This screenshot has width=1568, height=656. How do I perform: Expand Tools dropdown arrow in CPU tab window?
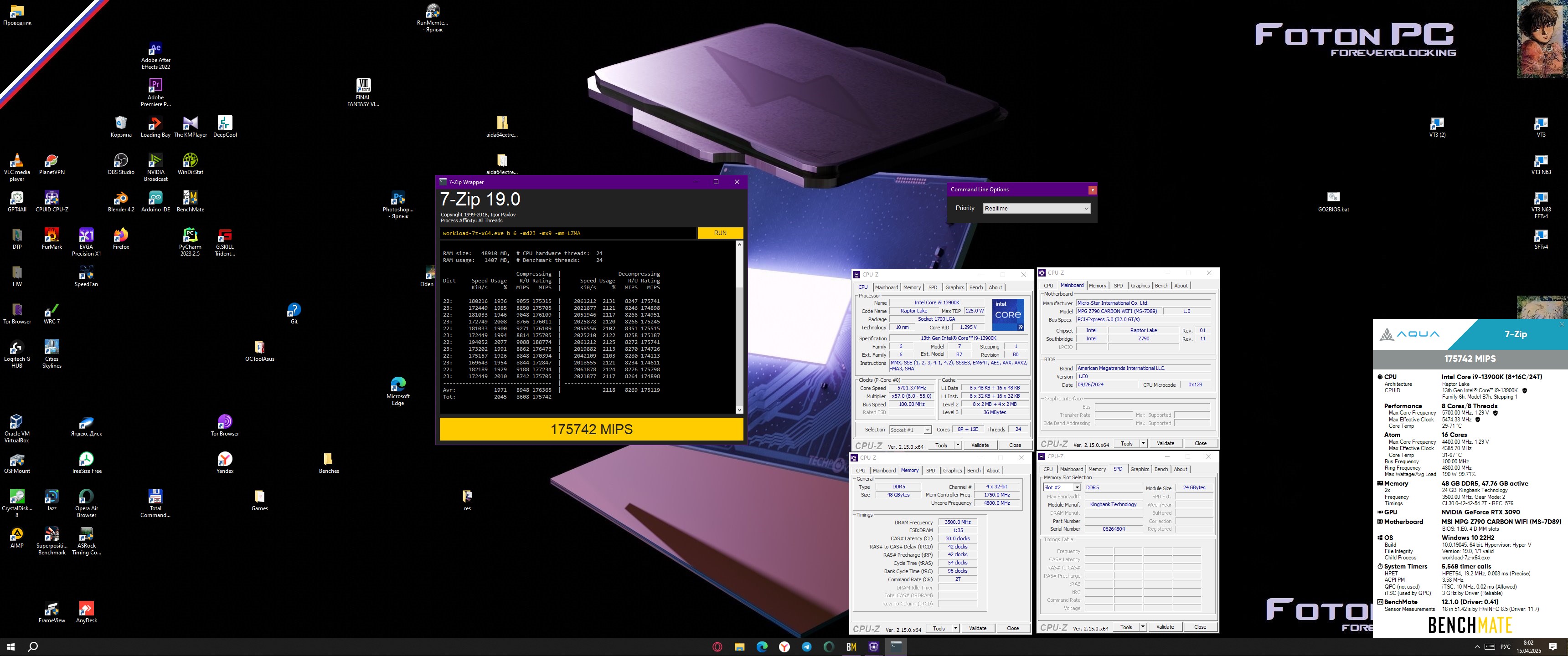pos(958,445)
